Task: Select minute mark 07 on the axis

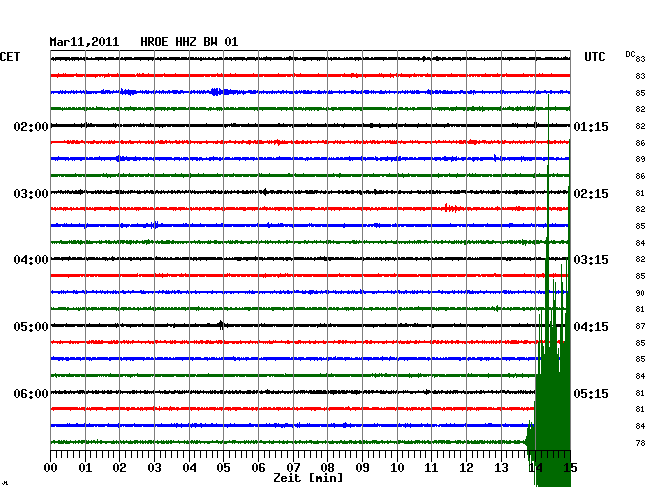Action: click(x=293, y=468)
